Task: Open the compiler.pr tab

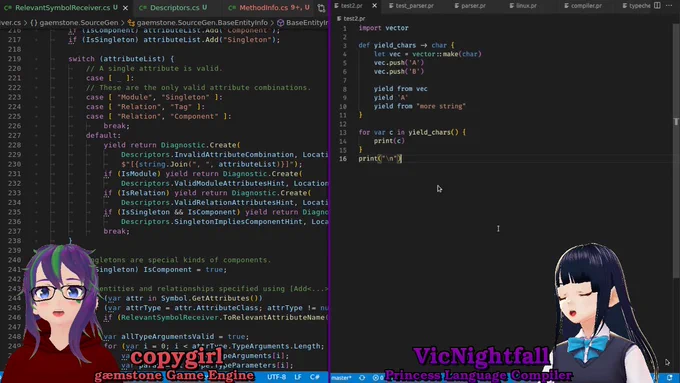Action: 583,6
